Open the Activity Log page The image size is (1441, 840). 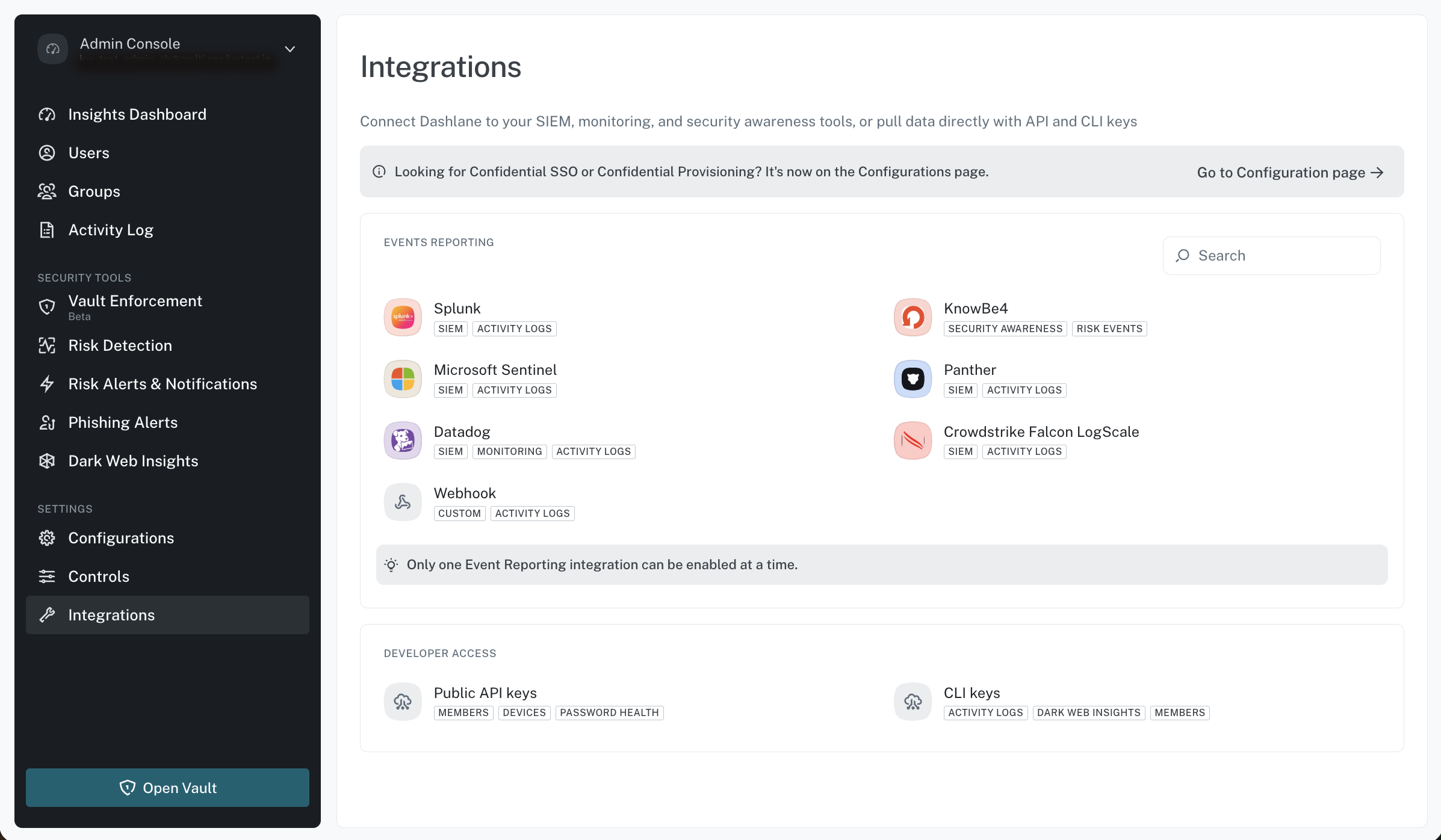(167, 230)
